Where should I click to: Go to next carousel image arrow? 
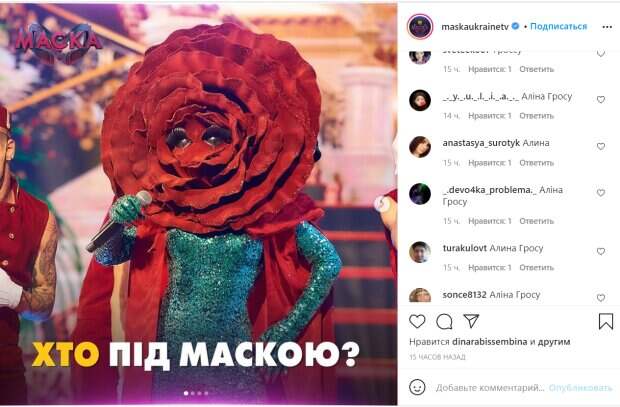click(381, 204)
